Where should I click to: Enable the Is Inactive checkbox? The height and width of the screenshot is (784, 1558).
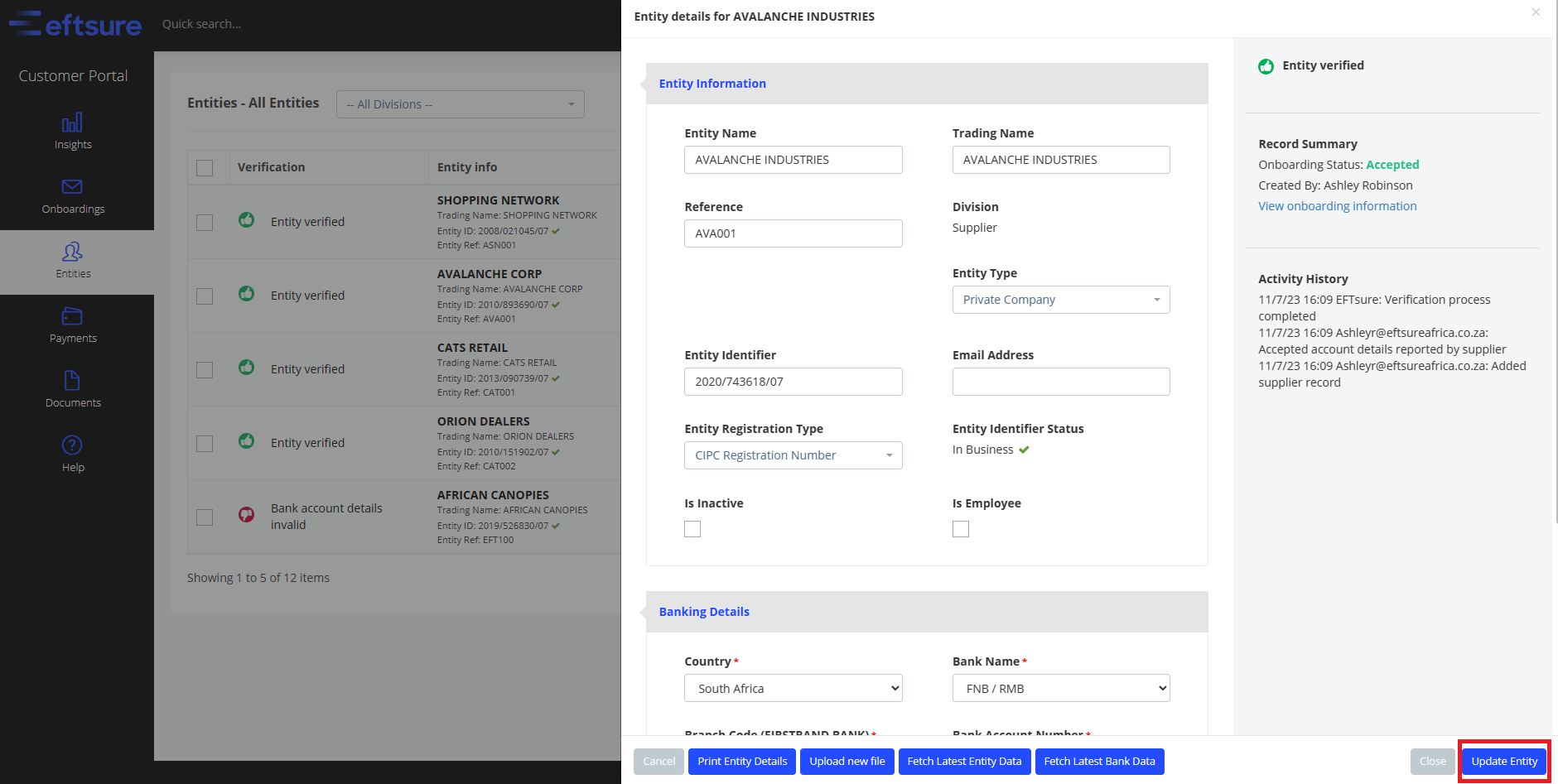click(692, 529)
